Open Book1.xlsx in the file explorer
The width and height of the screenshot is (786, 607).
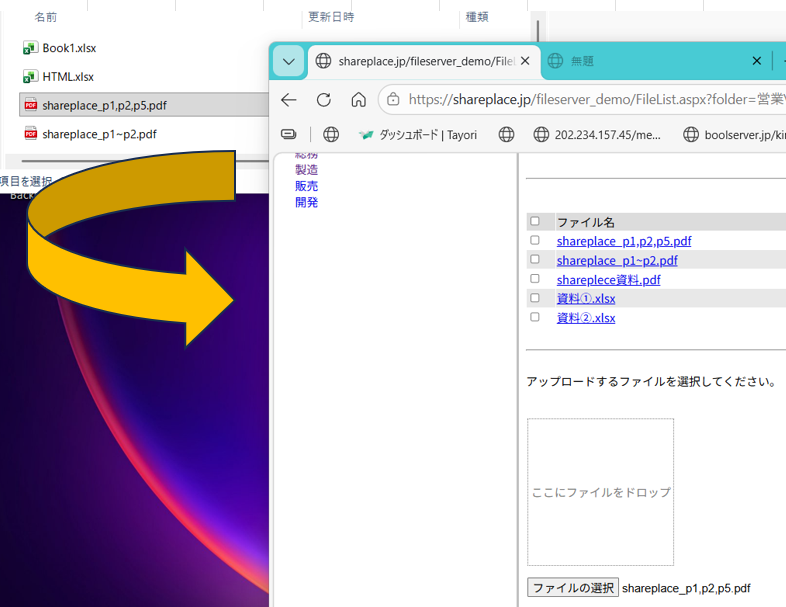tap(69, 48)
